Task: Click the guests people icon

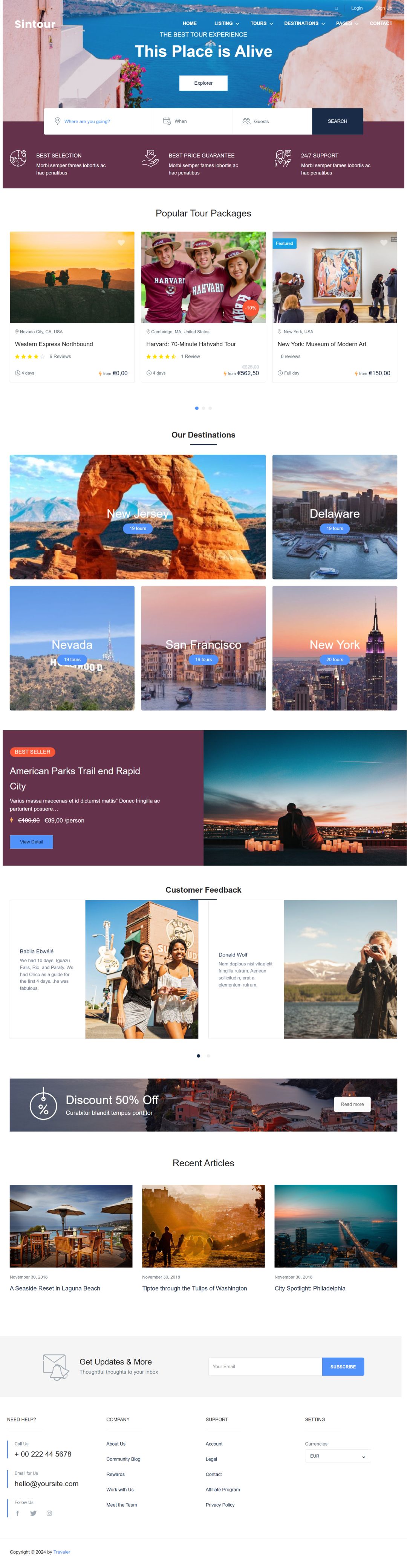Action: 246,121
